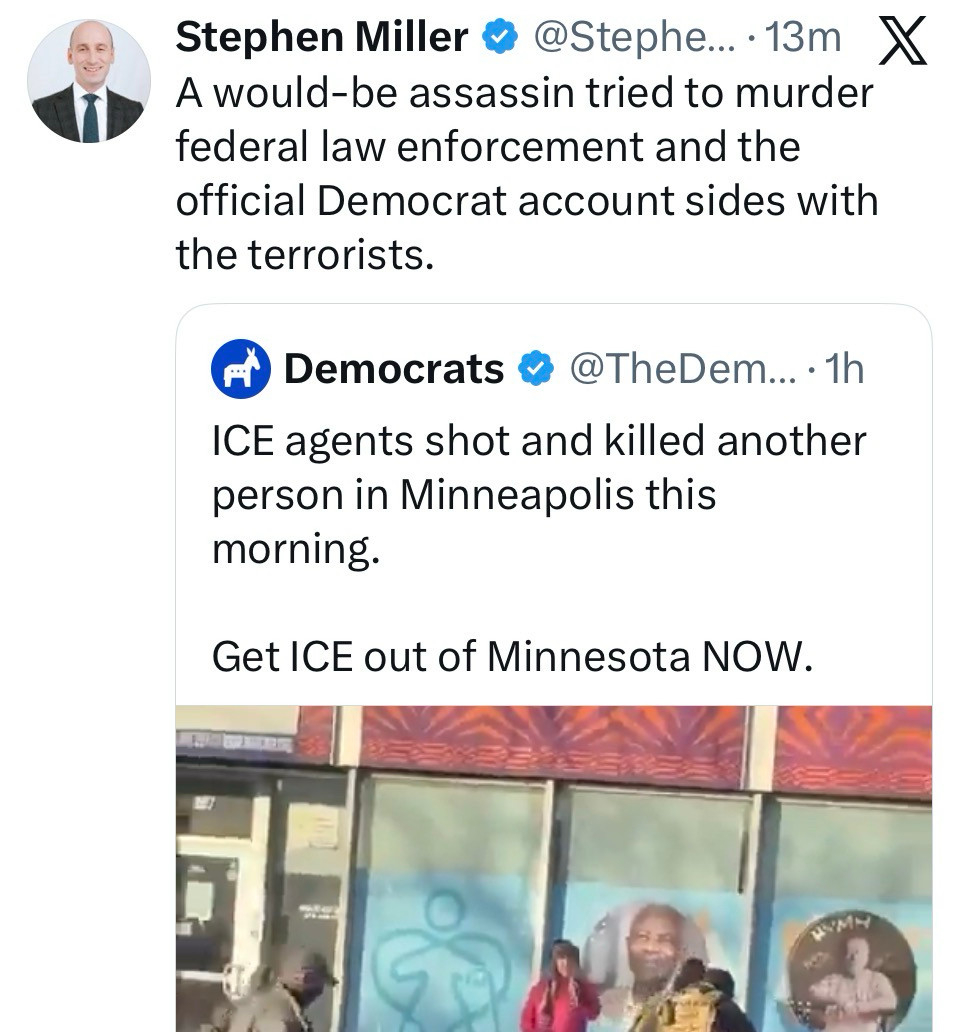Screen dimensions: 960x1032
Task: Click the X logo icon
Action: [x=900, y=42]
